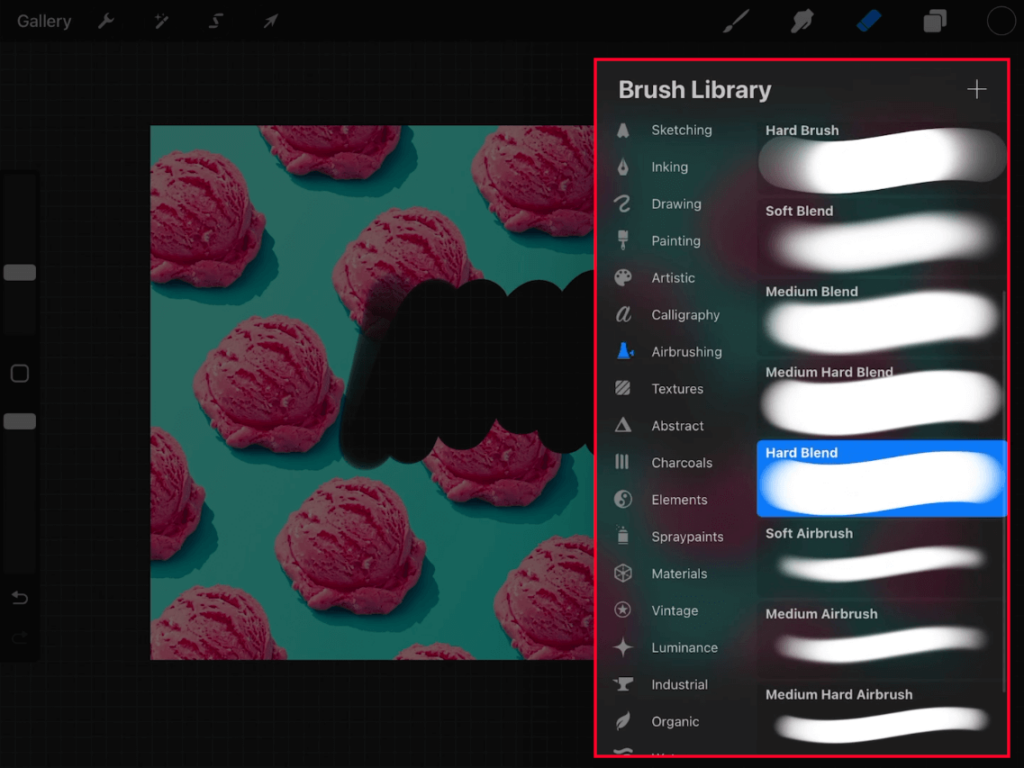Select the Transform arrow tool
Viewport: 1024px width, 768px height.
tap(270, 20)
